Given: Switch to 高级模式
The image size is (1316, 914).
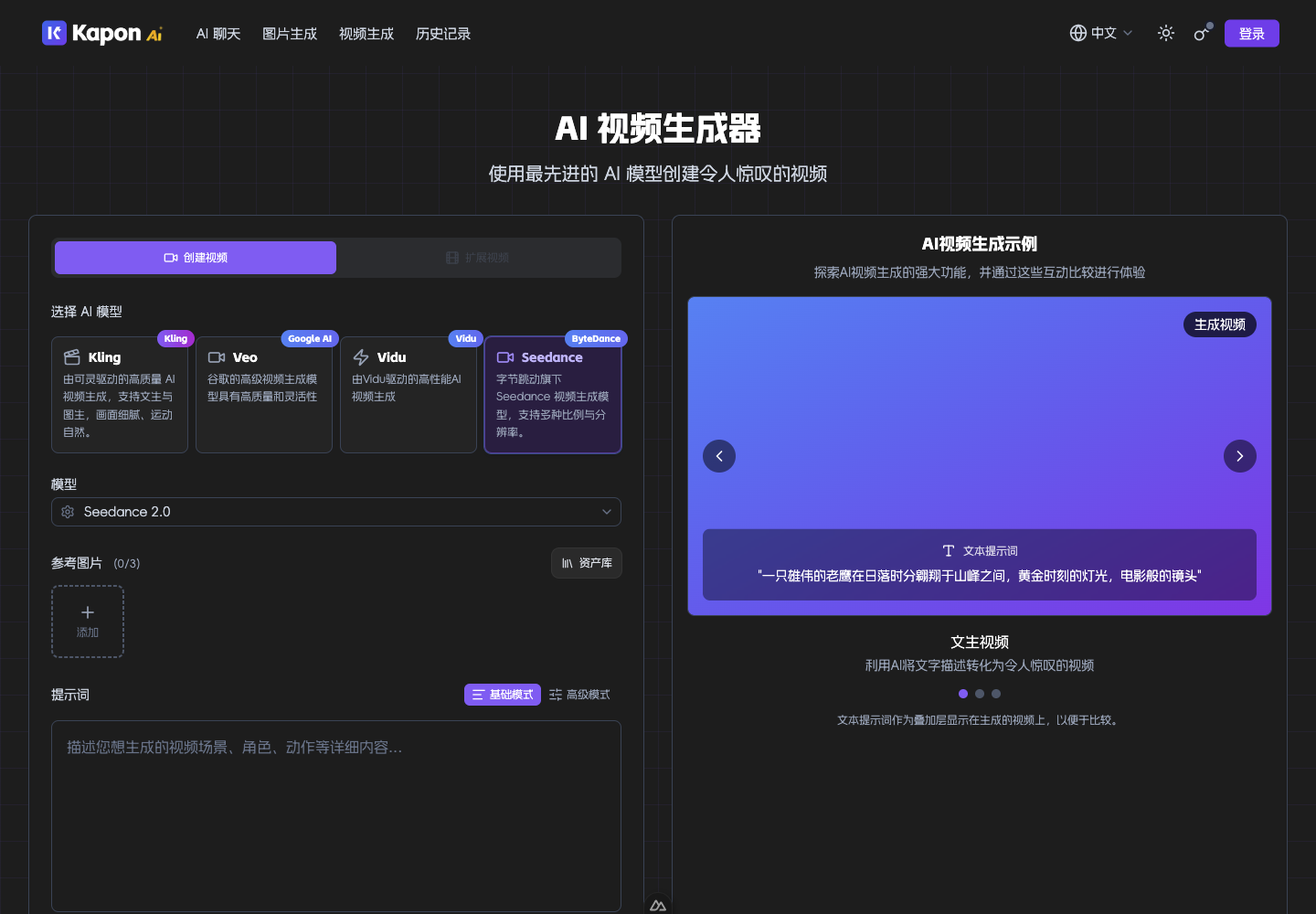Looking at the screenshot, I should (x=579, y=695).
